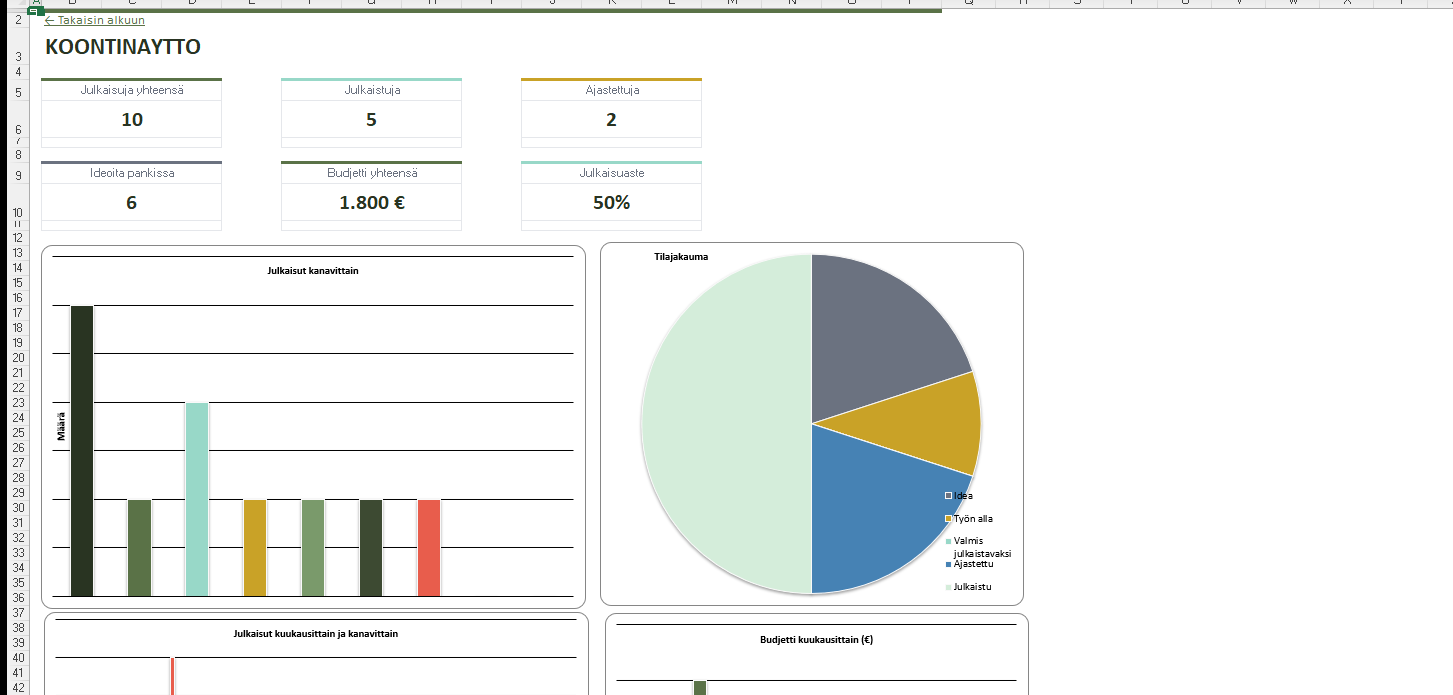
Task: Click the 'Ideoita pankissa' value 6
Action: 132,203
